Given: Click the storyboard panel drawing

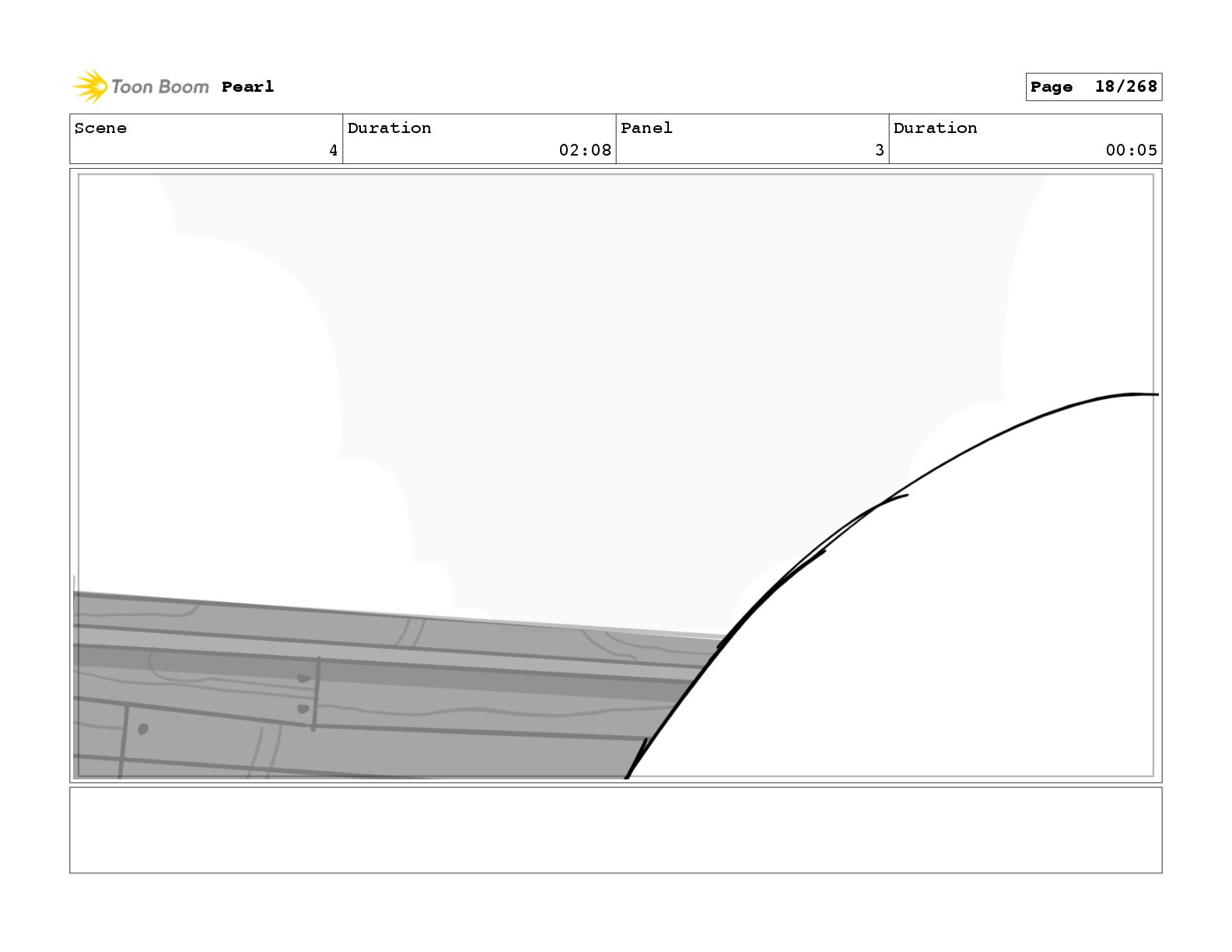Looking at the screenshot, I should 616,475.
